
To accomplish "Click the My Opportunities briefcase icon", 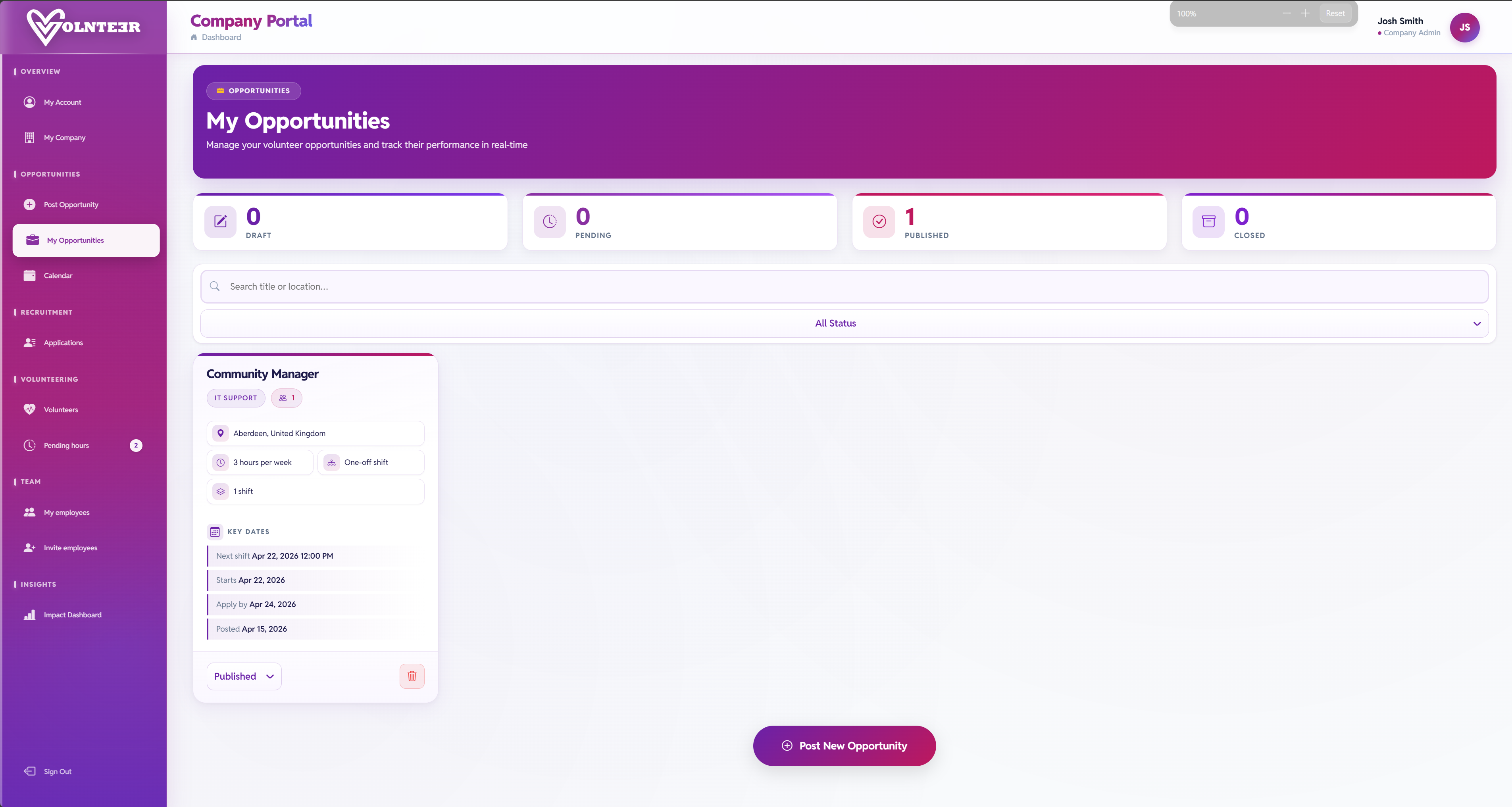I will [33, 240].
